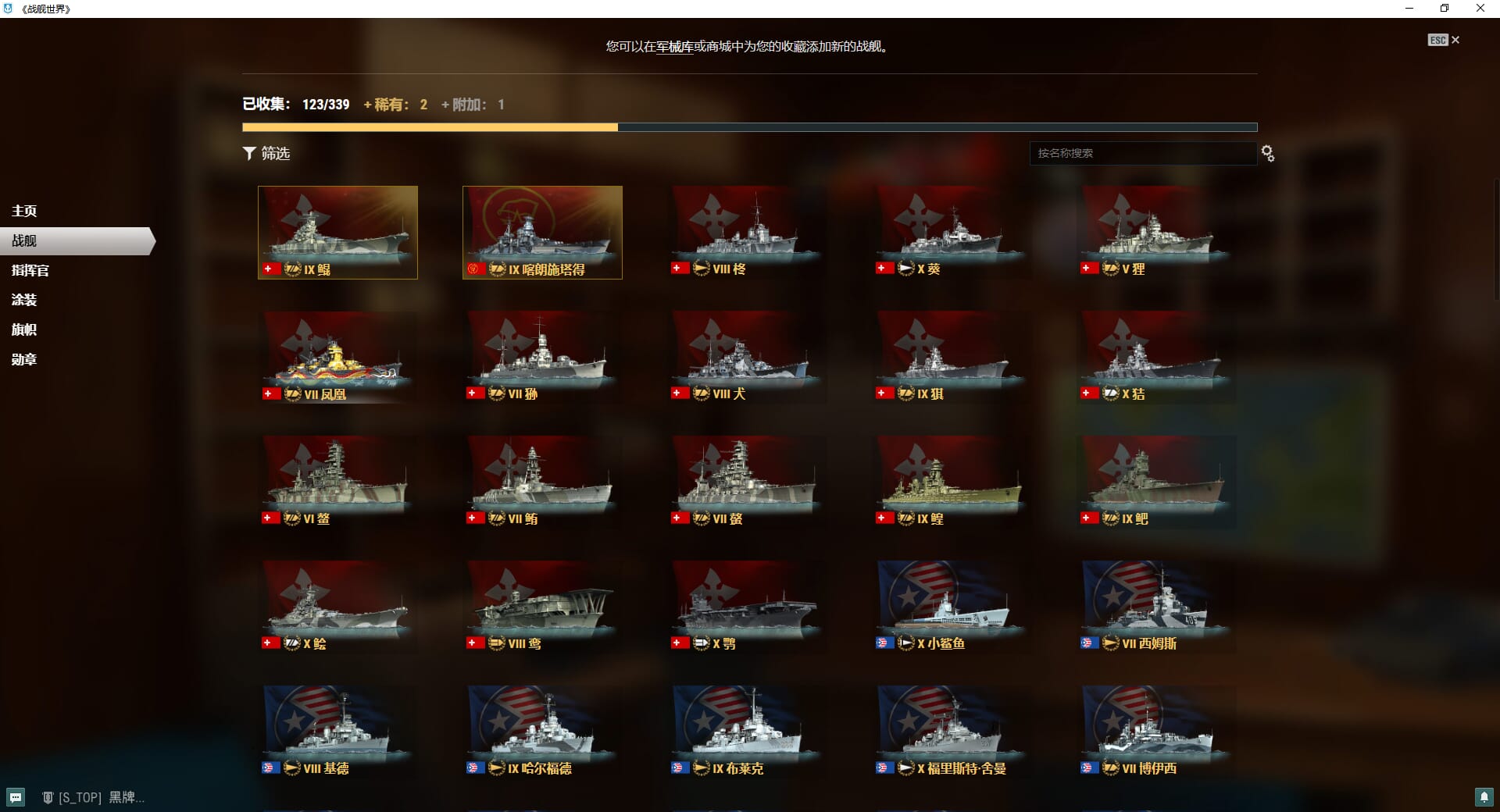Screen dimensions: 1500x812
Task: Close the collection with ESC X icon
Action: (x=1444, y=40)
